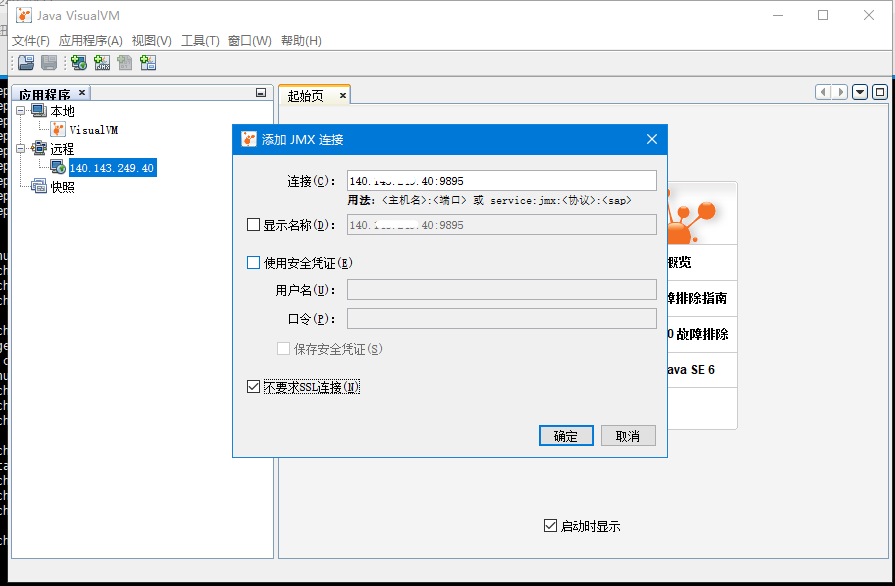Open the 文件(F) menu
The image size is (895, 586).
[x=31, y=41]
